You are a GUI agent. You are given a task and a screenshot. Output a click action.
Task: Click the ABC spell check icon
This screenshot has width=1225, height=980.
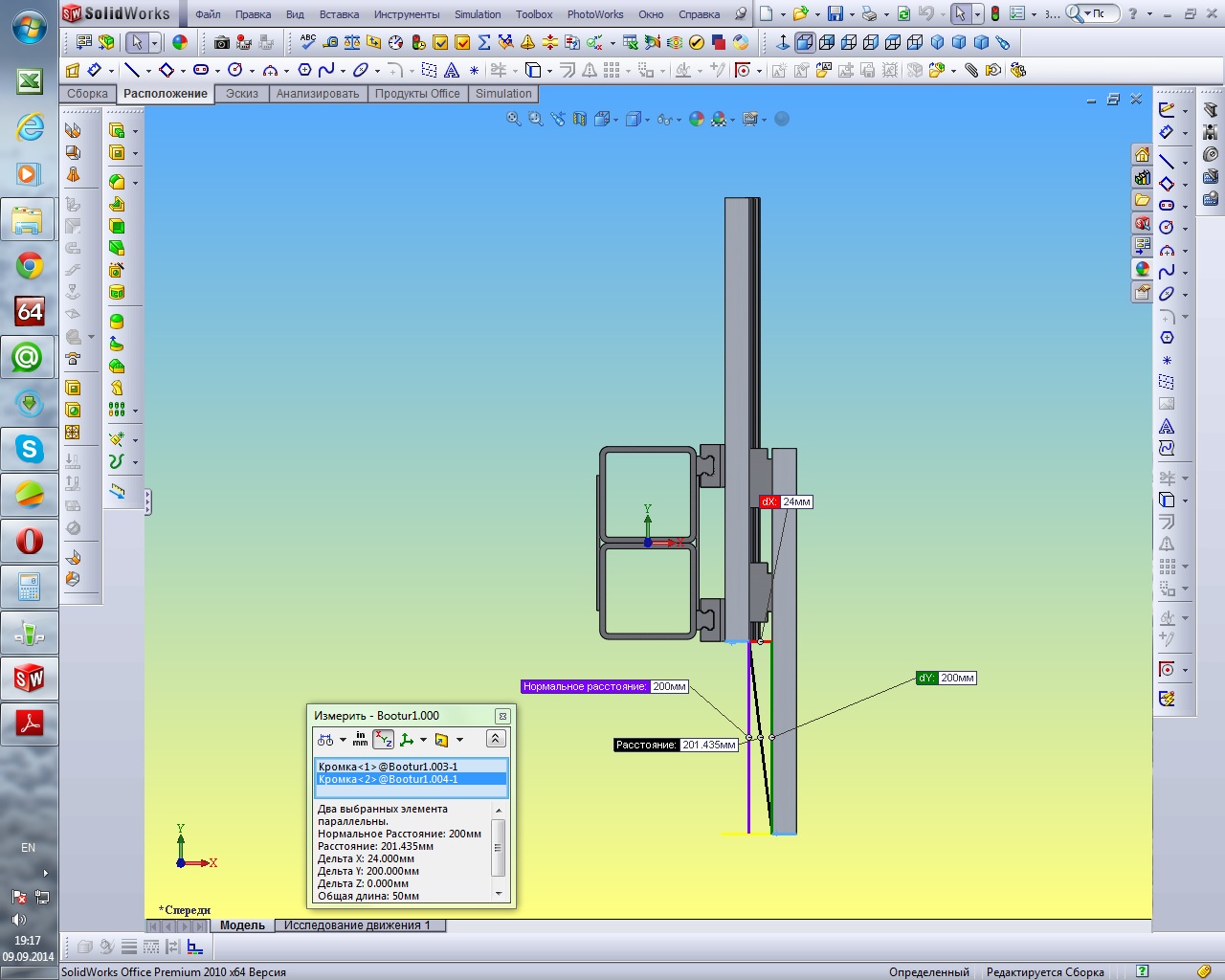308,42
